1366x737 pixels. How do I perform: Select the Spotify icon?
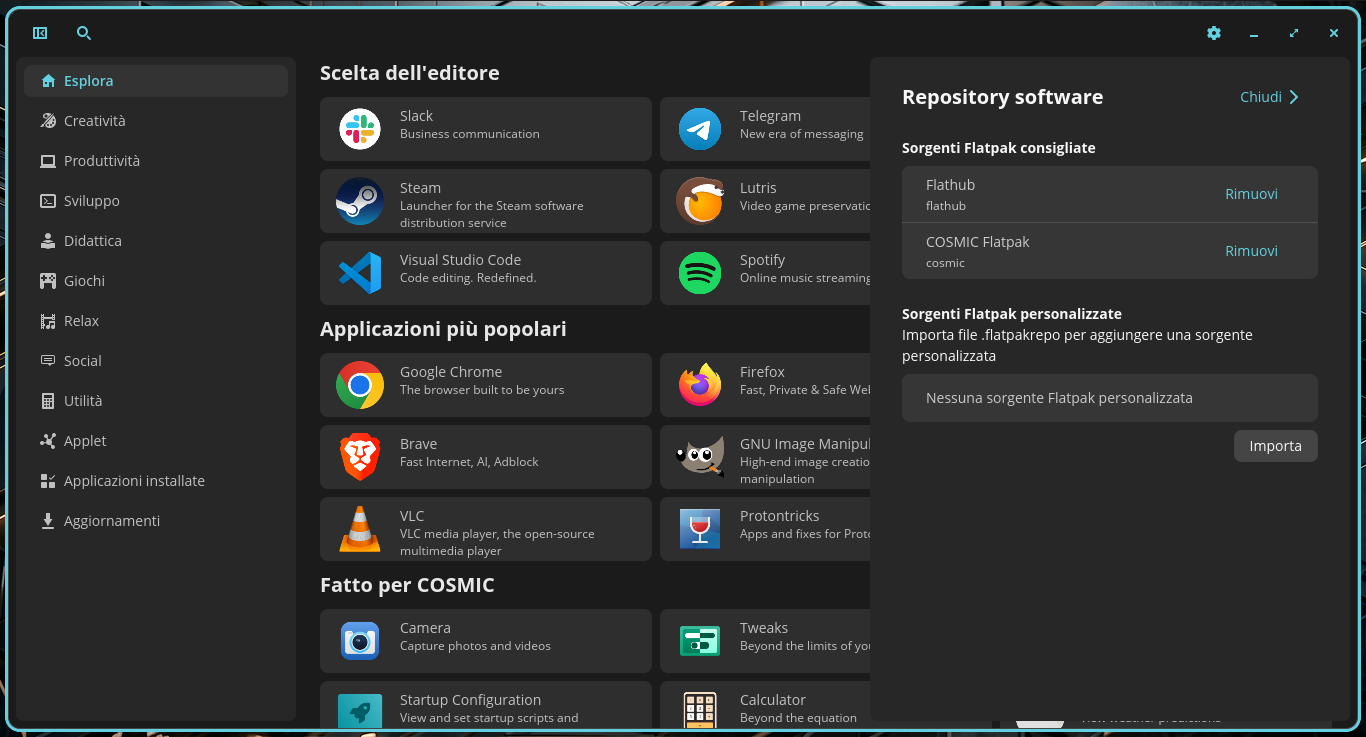pos(700,273)
